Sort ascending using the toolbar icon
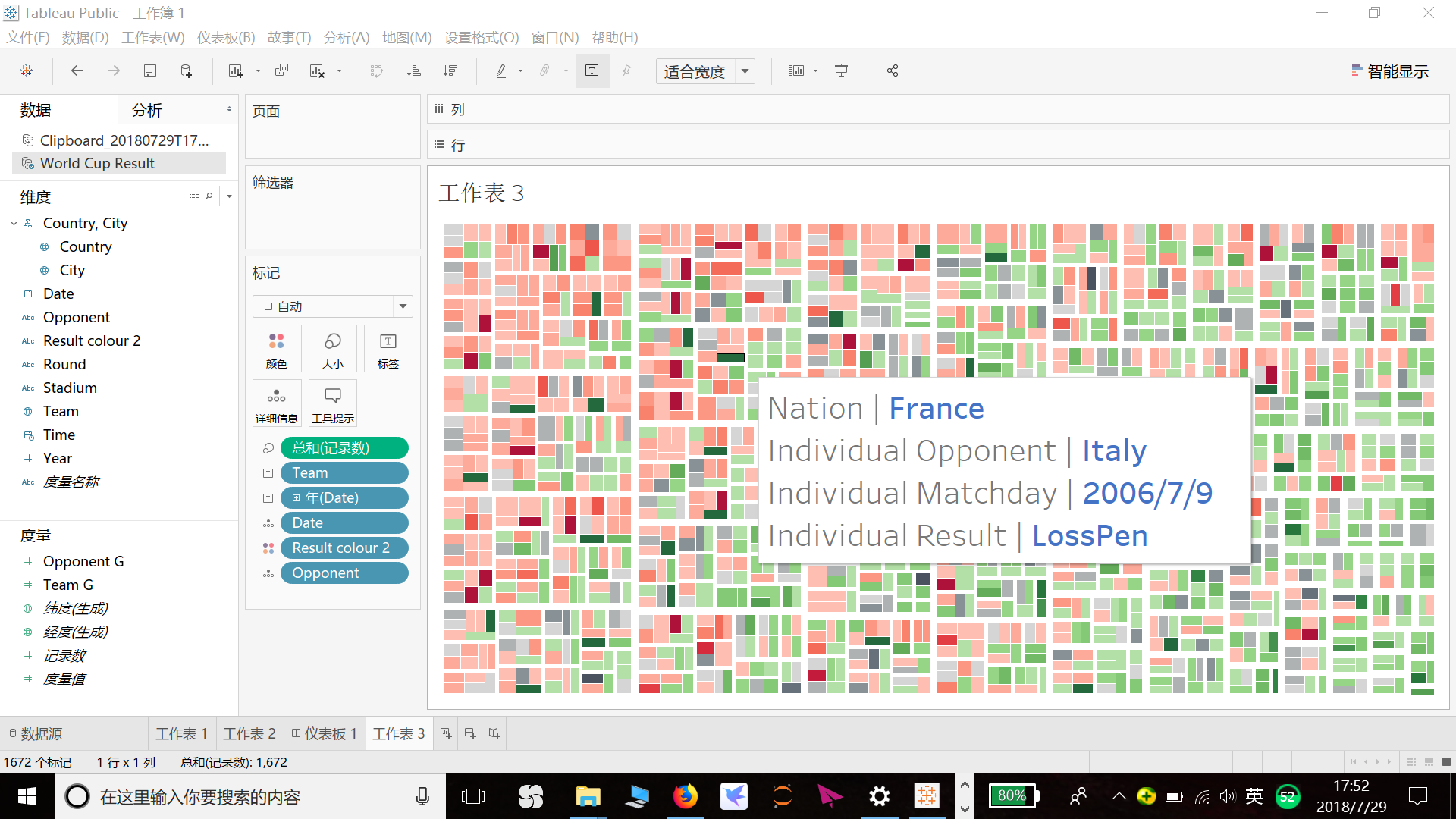This screenshot has width=1456, height=819. (x=413, y=71)
